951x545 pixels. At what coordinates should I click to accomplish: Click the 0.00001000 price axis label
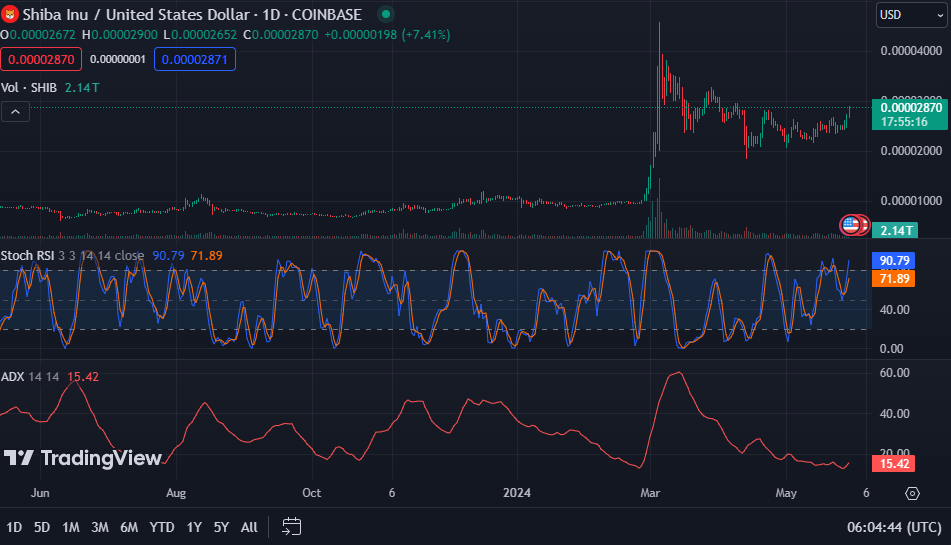click(x=911, y=201)
